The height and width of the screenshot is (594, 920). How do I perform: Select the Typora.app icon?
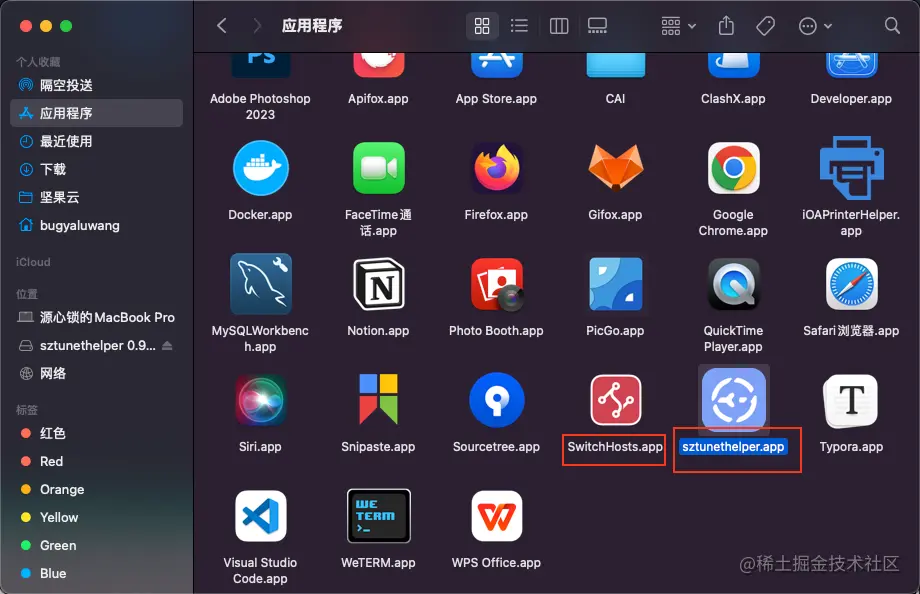pyautogui.click(x=851, y=400)
